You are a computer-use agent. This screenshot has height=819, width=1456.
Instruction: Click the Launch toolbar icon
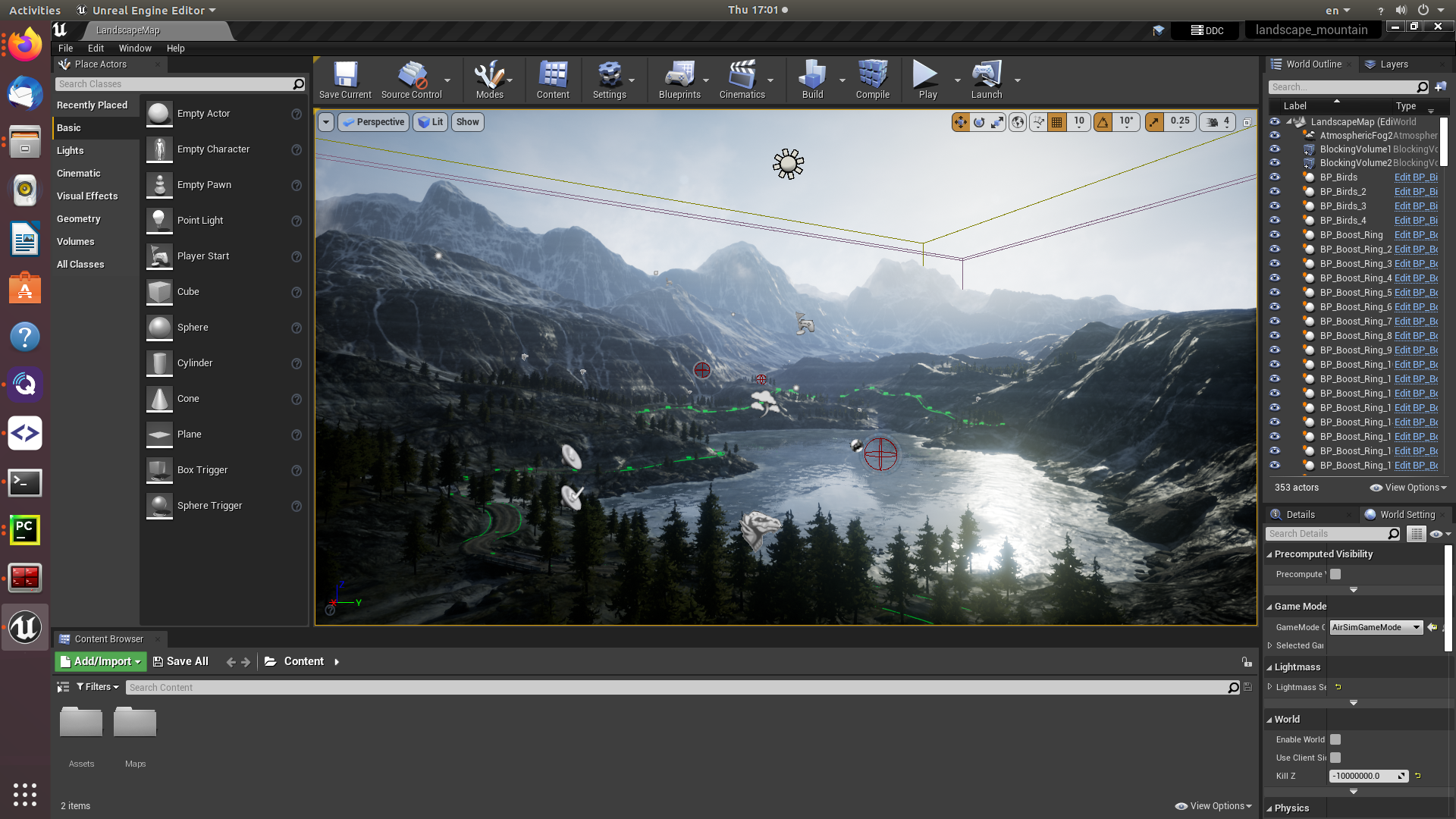tap(987, 80)
